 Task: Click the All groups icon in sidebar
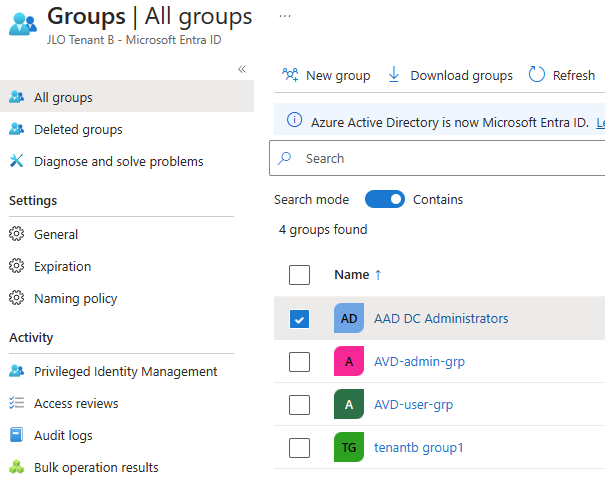coord(17,97)
